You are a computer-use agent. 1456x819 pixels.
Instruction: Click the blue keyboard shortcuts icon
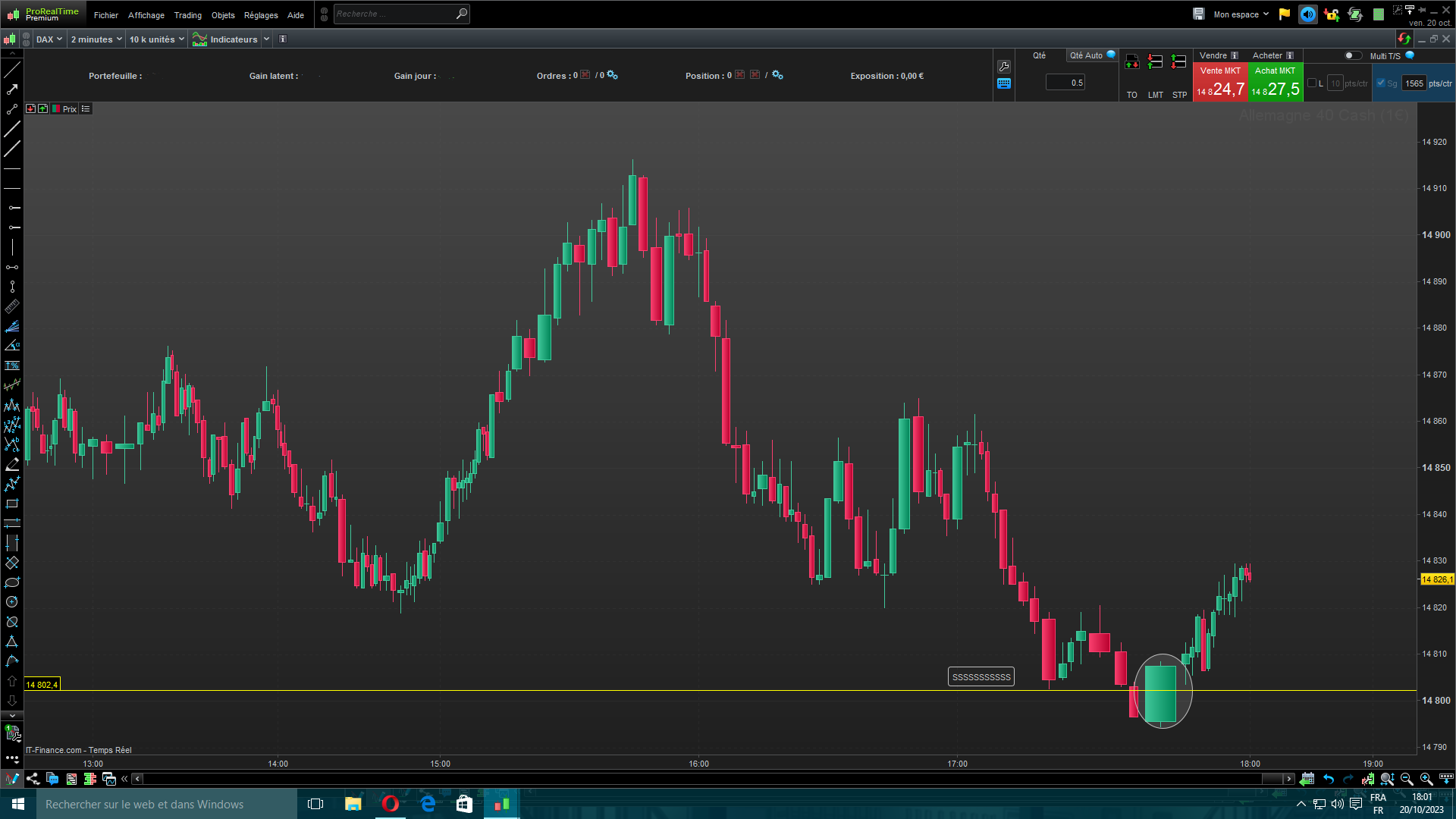tap(1004, 83)
